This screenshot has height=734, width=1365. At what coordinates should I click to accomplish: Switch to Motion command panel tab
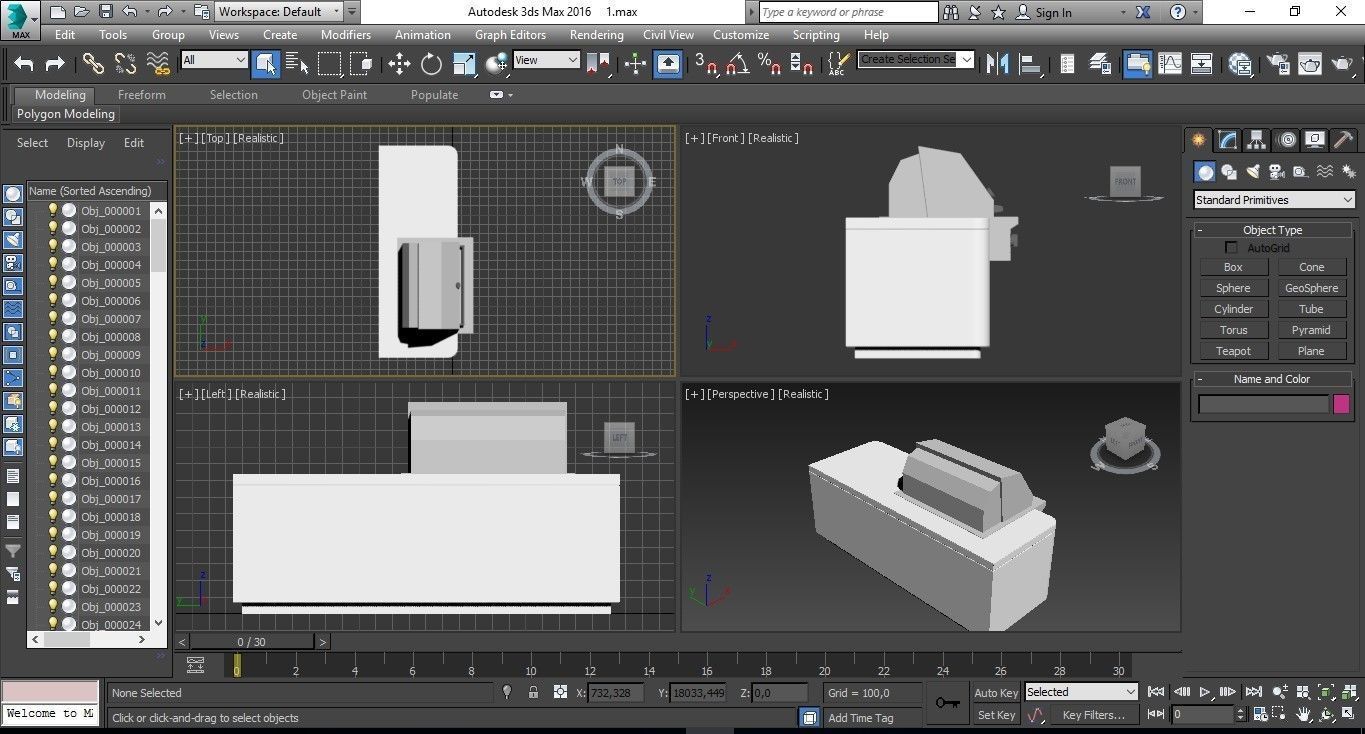point(1287,140)
